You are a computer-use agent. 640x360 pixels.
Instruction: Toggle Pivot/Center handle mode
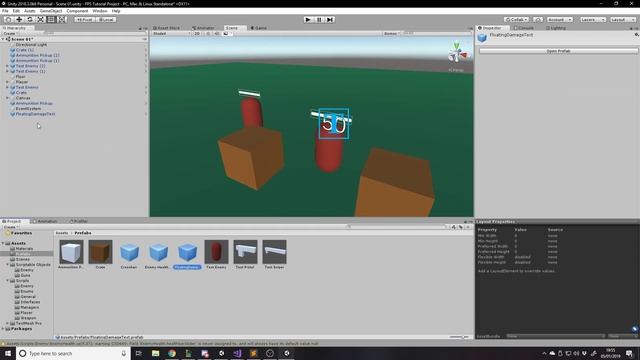pyautogui.click(x=84, y=20)
